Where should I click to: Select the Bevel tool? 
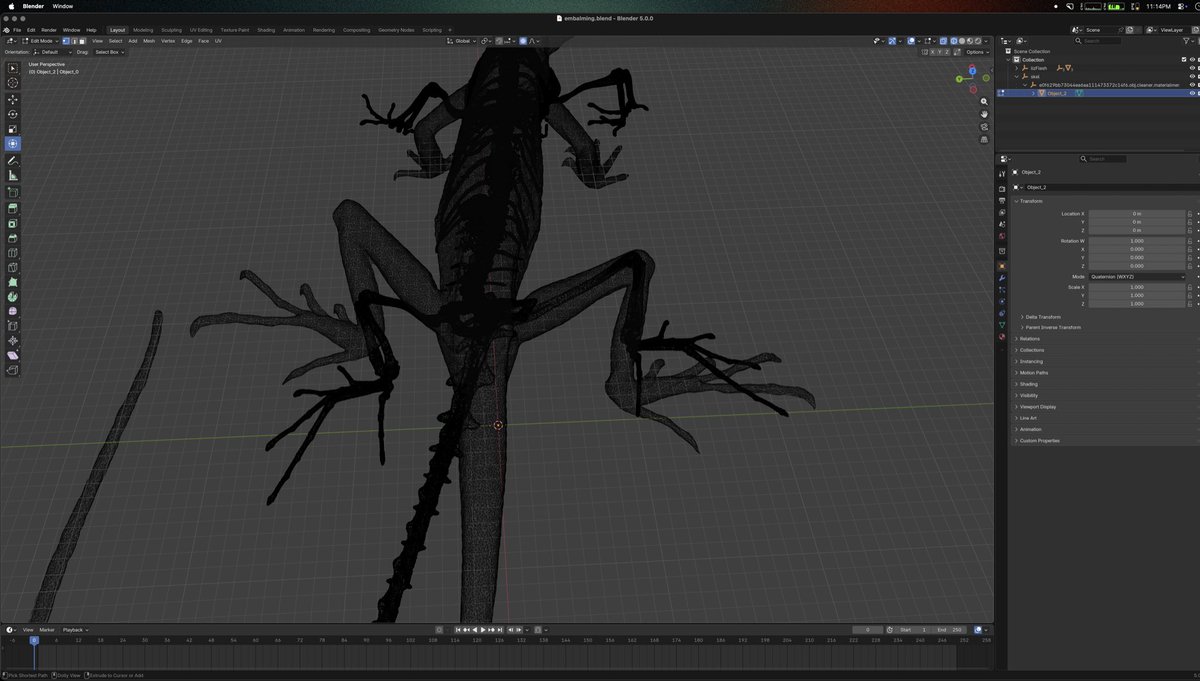[13, 238]
